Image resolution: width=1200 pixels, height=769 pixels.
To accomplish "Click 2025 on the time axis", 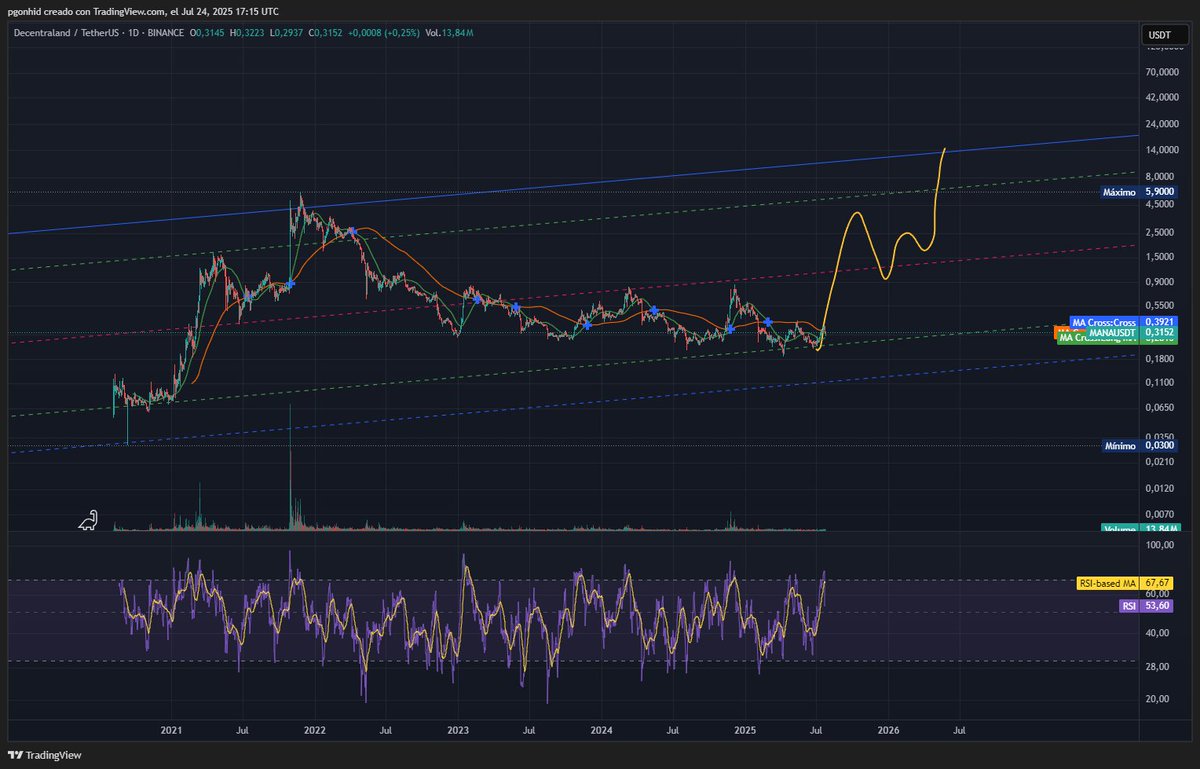I will (747, 732).
